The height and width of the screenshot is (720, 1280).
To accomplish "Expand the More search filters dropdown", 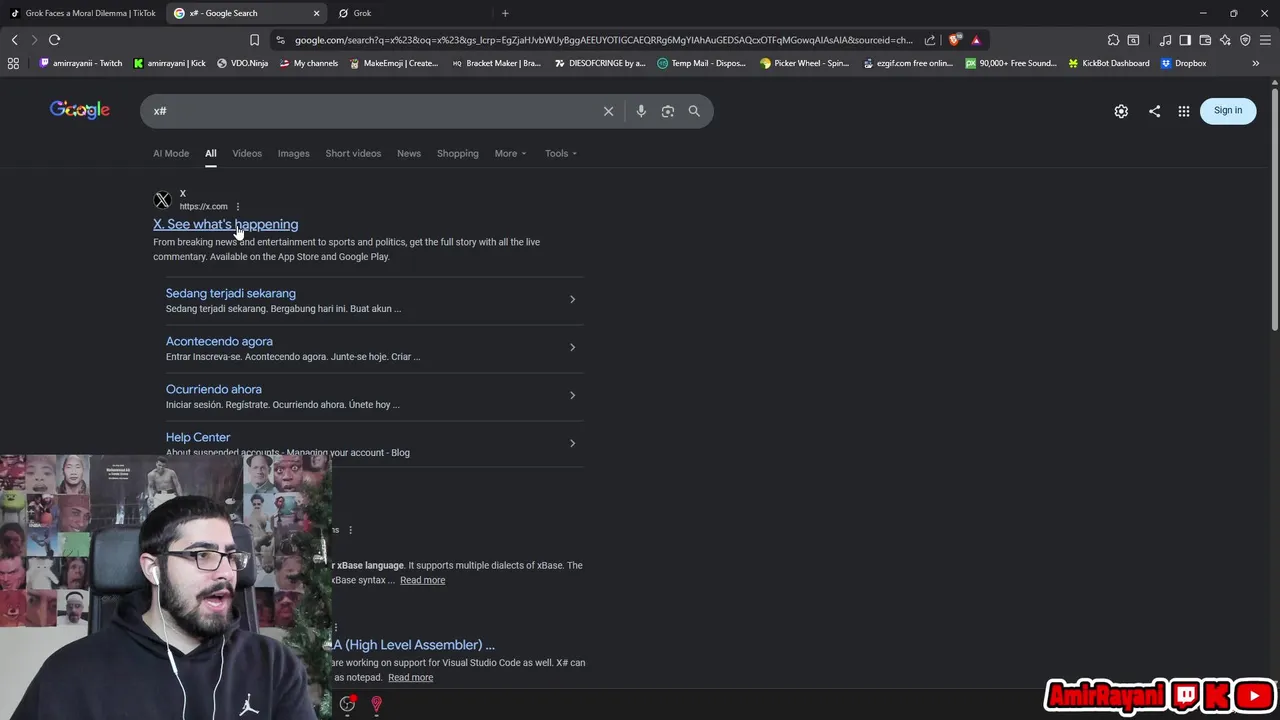I will 510,153.
